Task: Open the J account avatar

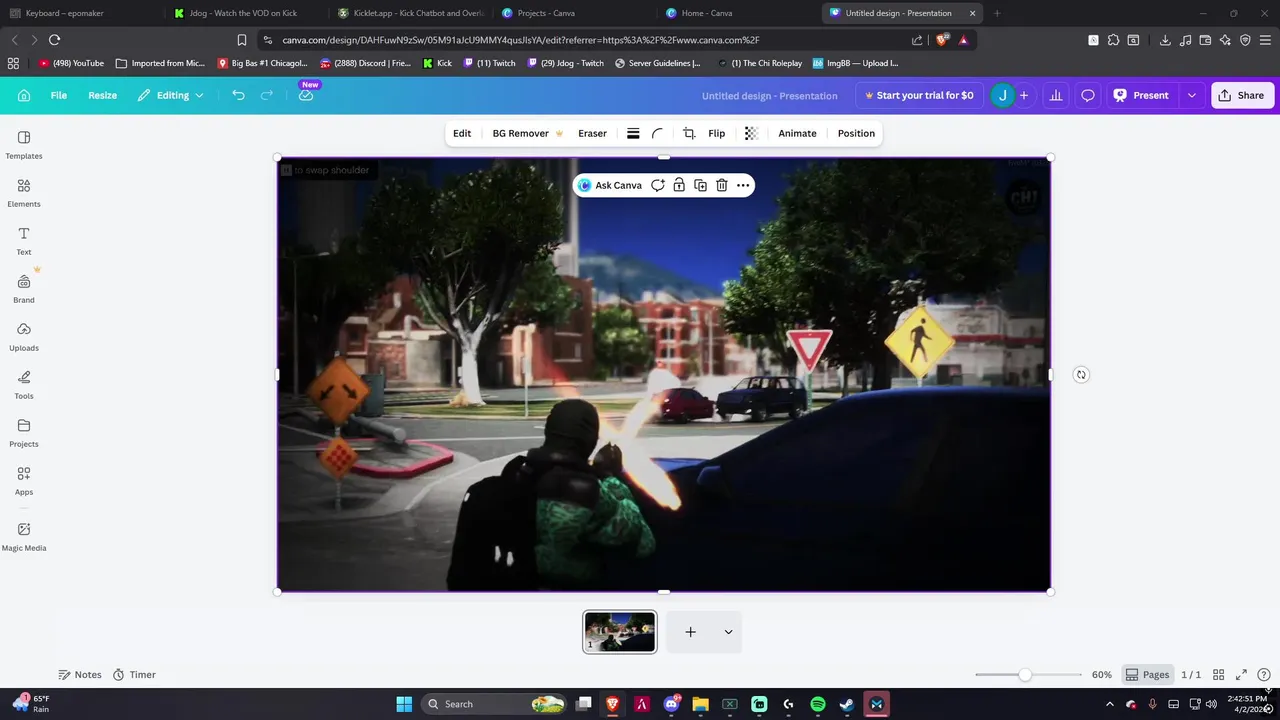Action: 1002,95
